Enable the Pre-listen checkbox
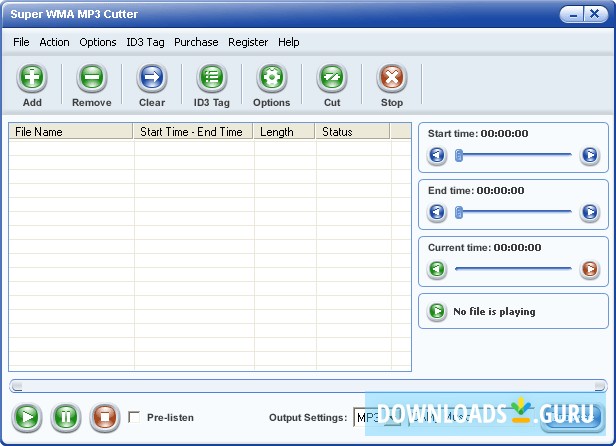 (134, 417)
